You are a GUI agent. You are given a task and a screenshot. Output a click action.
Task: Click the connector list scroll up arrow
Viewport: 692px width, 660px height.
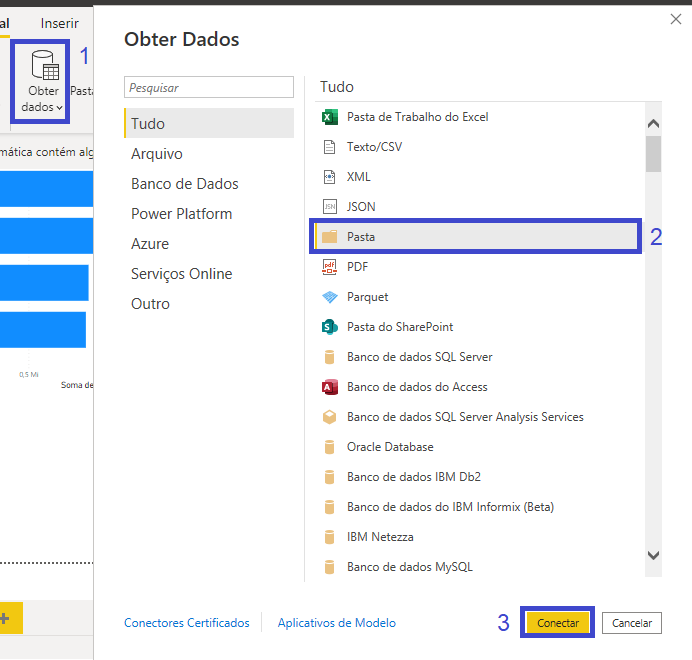click(654, 124)
